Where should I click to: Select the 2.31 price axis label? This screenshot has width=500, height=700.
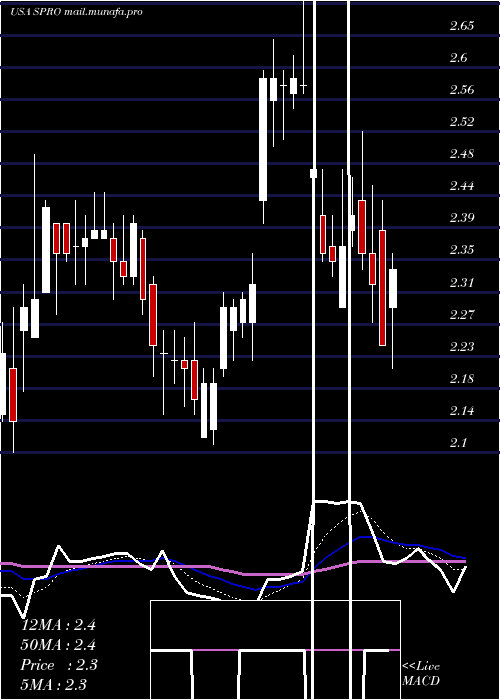pos(462,282)
